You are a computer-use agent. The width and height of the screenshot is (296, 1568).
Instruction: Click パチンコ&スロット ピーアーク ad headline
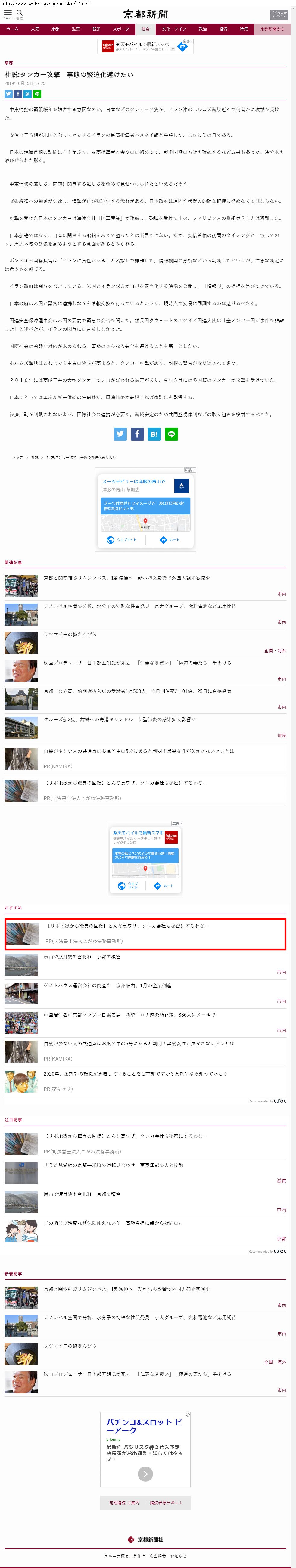pyautogui.click(x=144, y=1426)
